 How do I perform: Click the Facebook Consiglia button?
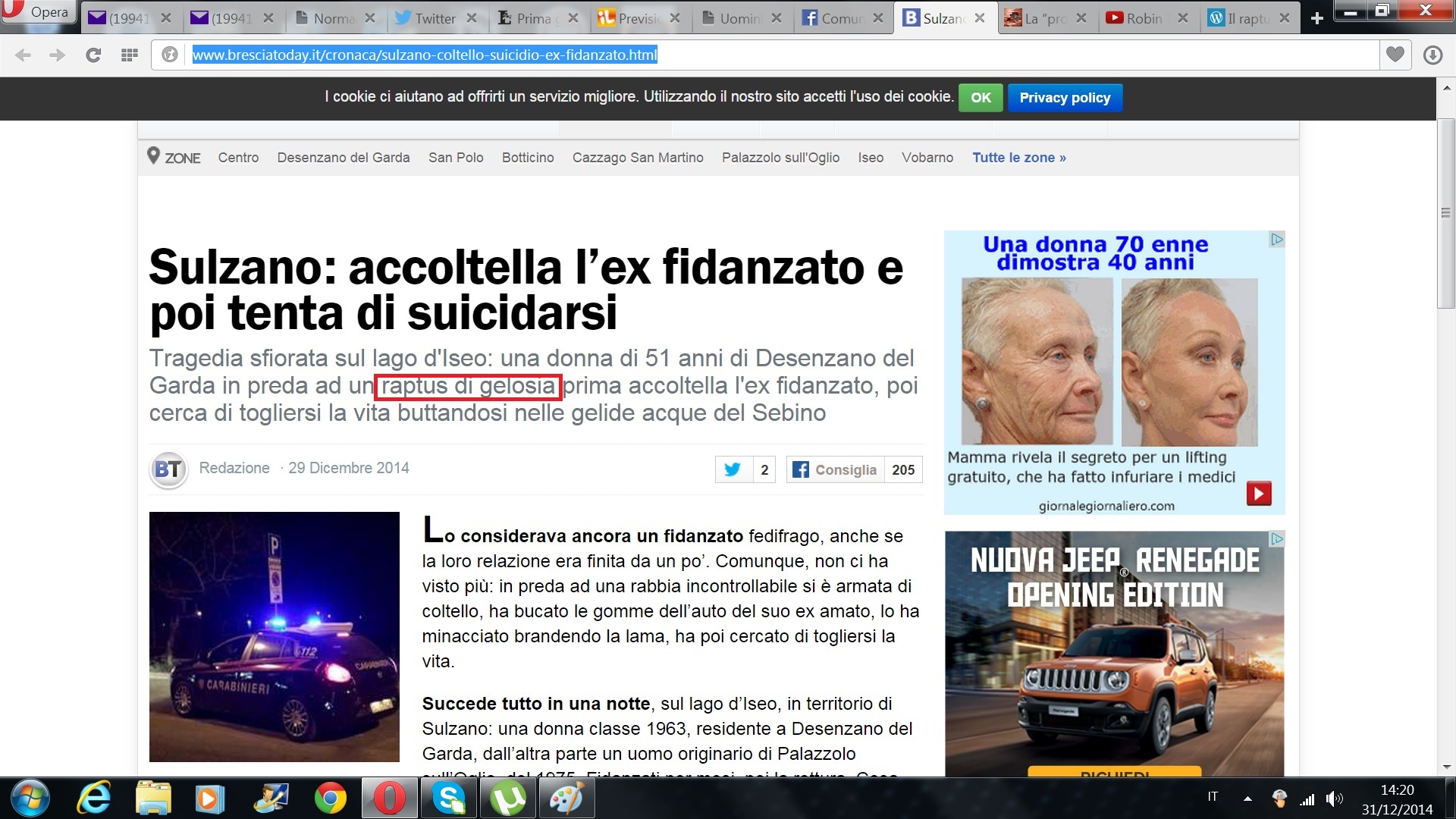835,469
